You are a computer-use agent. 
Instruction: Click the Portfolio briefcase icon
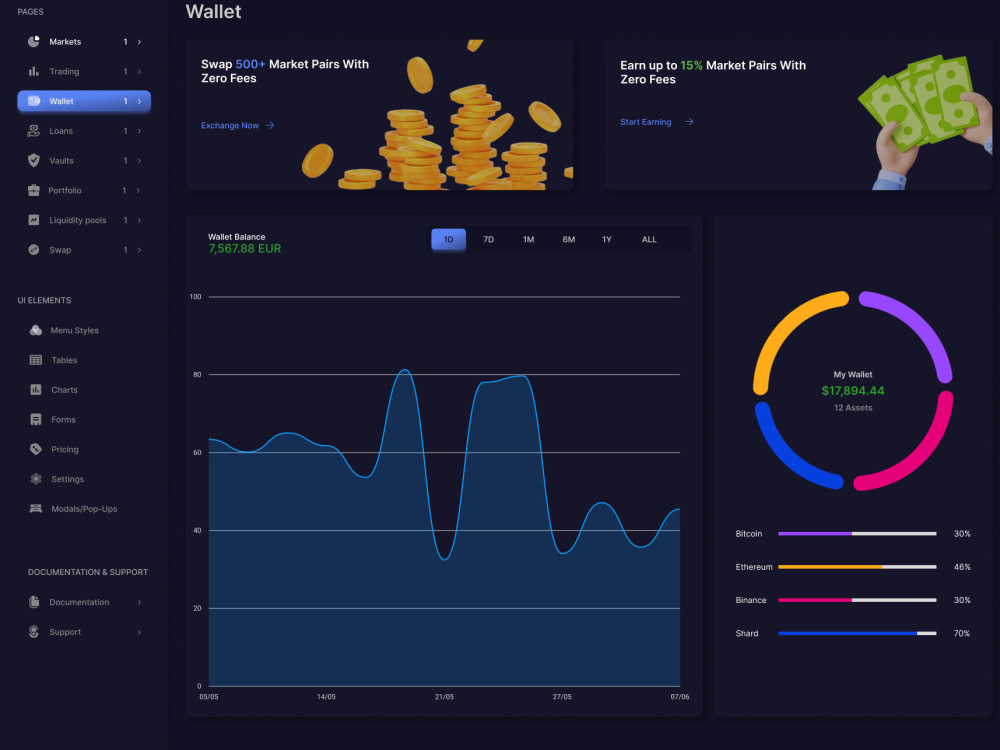[34, 190]
